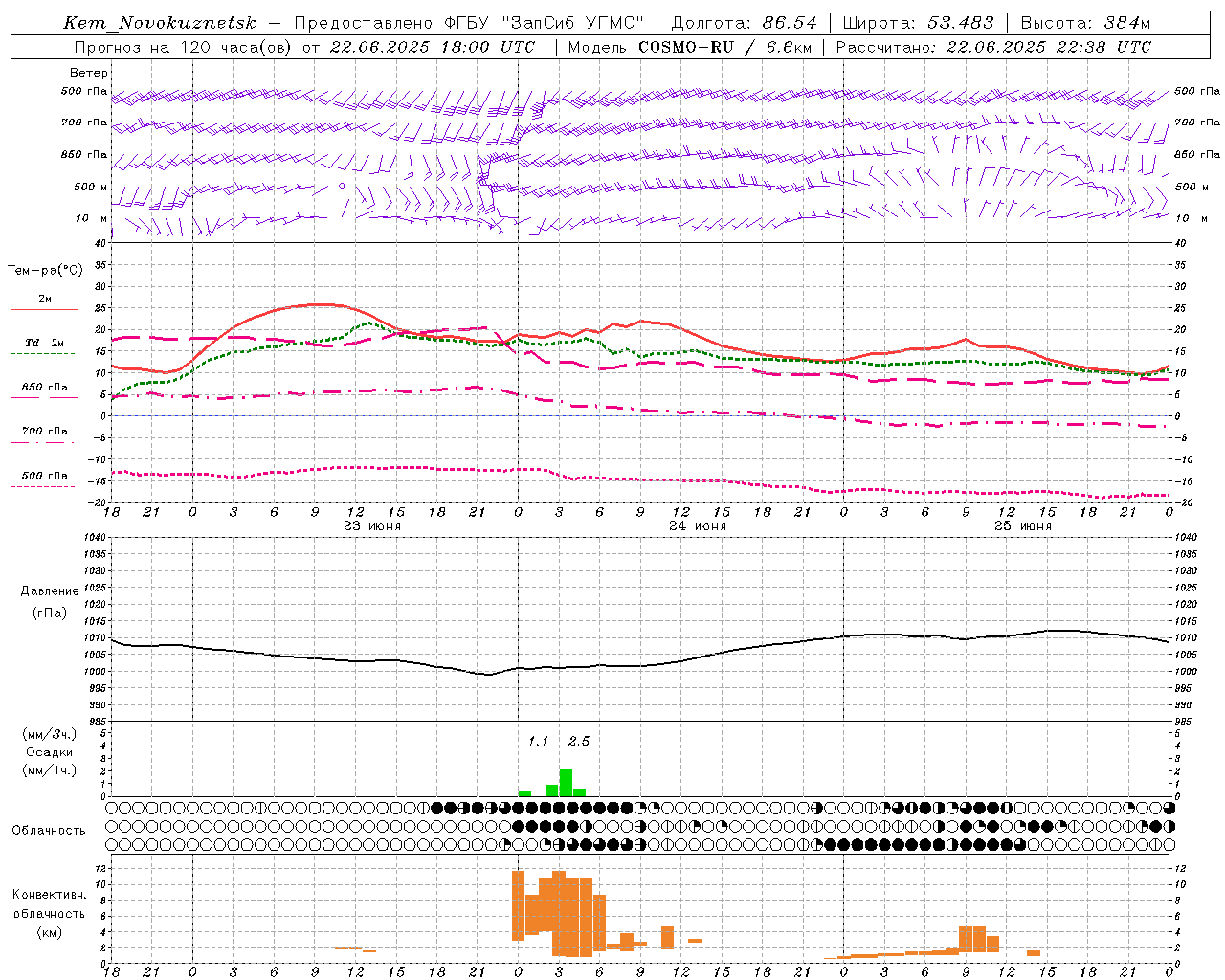
Task: Select the Давление panel label
Action: [50, 590]
